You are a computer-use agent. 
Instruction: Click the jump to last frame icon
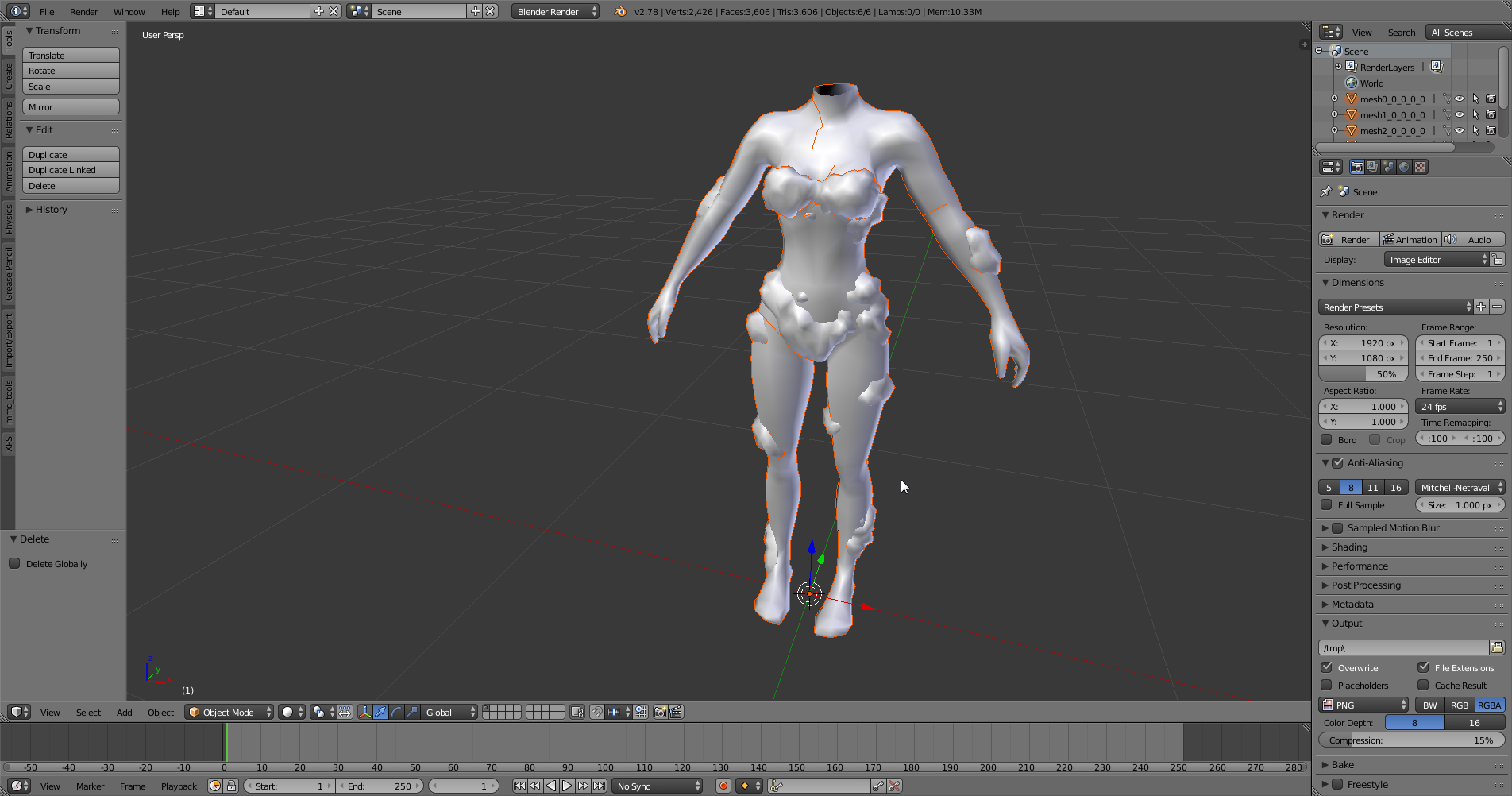[x=600, y=786]
